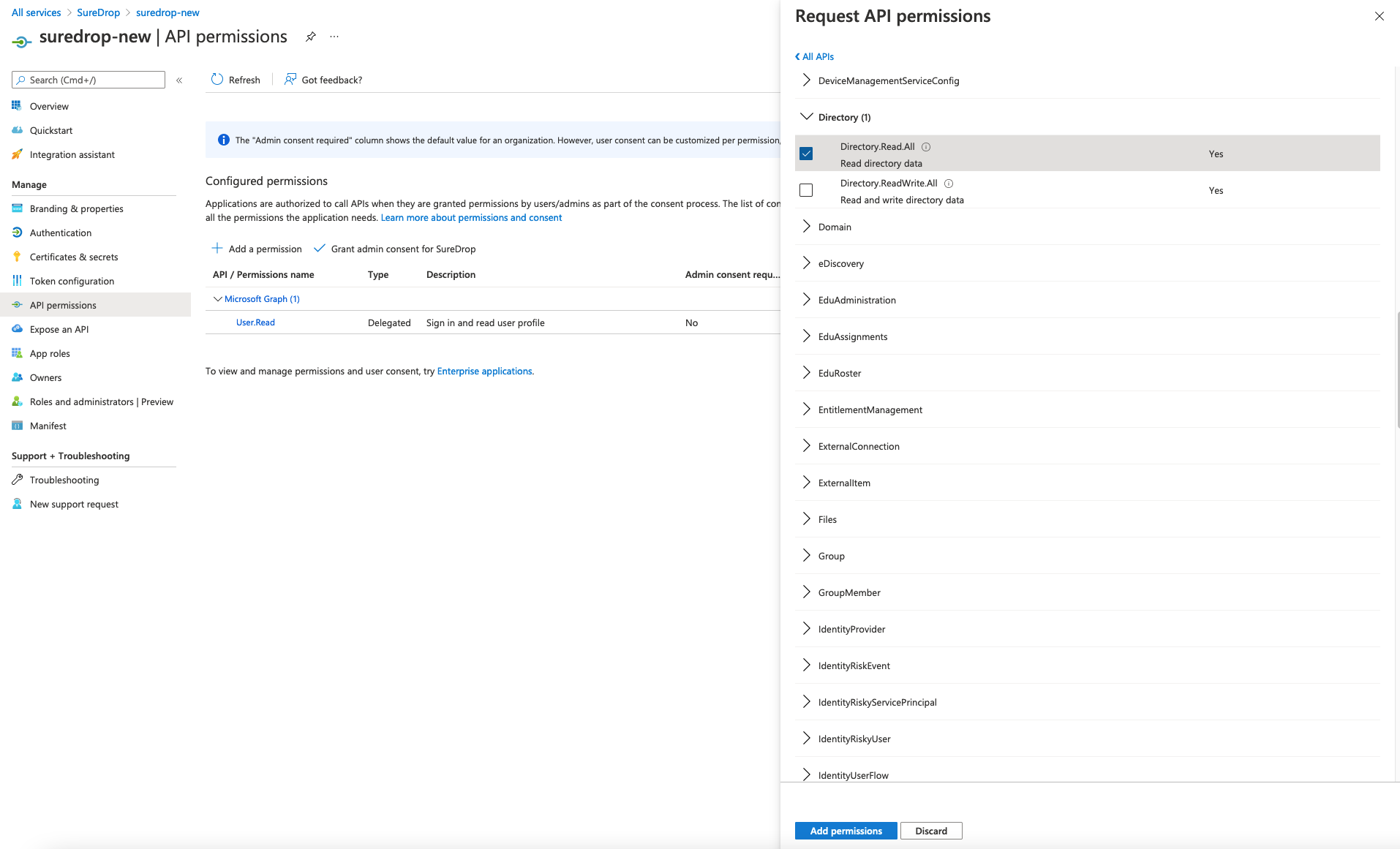Open the more options ellipsis in header
The height and width of the screenshot is (849, 1400).
point(334,37)
